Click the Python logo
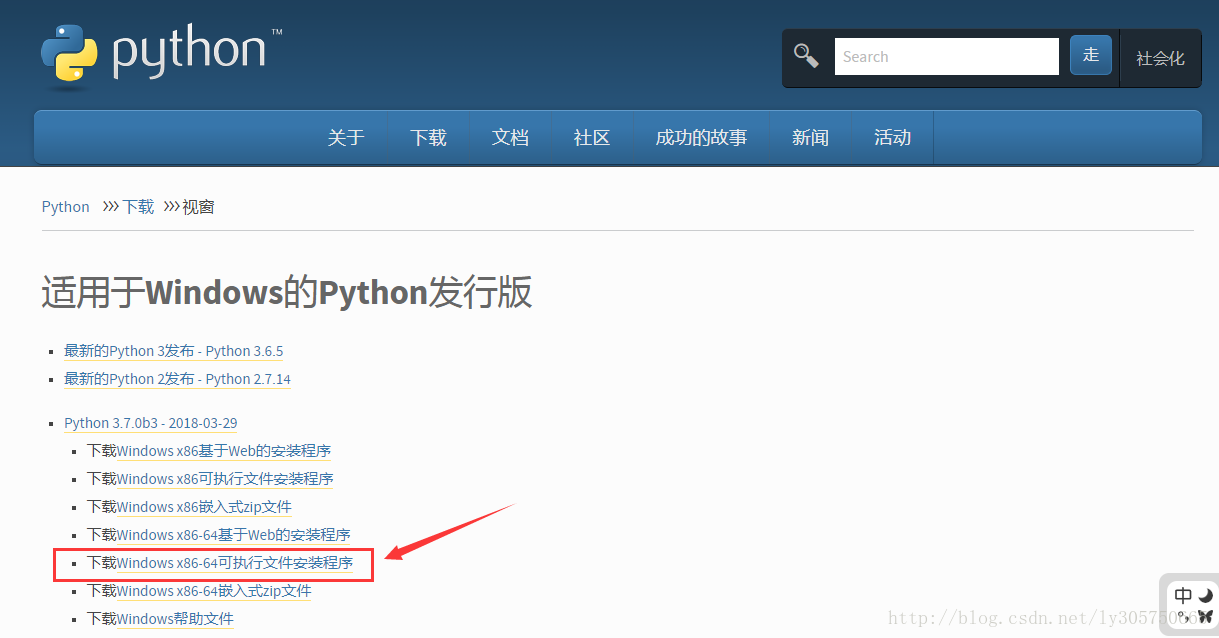1219x638 pixels. [x=162, y=54]
